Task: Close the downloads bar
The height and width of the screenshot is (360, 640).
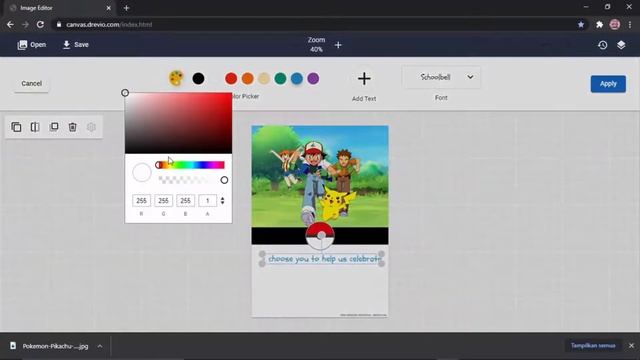Action: coord(631,346)
